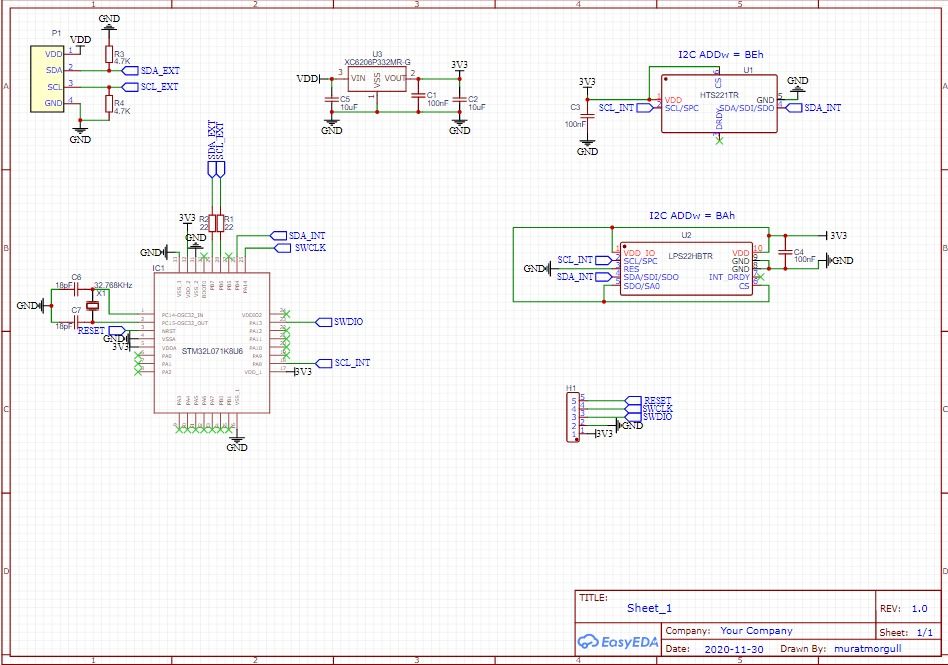Click resistor R4 4.7K
Image resolution: width=948 pixels, height=665 pixels.
pos(109,104)
